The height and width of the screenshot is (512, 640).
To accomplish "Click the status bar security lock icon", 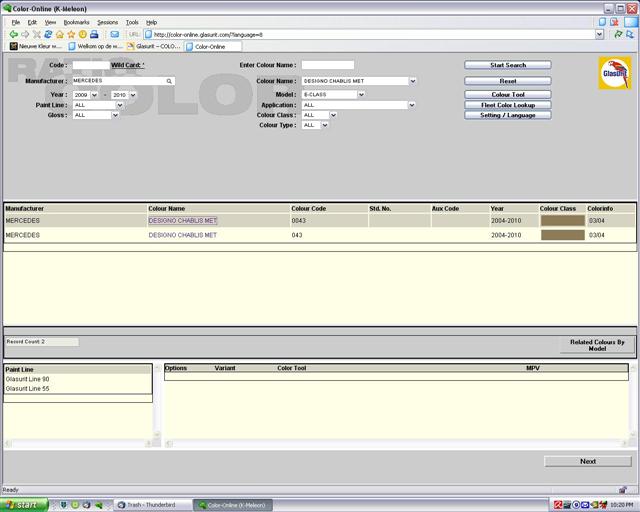I will [622, 490].
